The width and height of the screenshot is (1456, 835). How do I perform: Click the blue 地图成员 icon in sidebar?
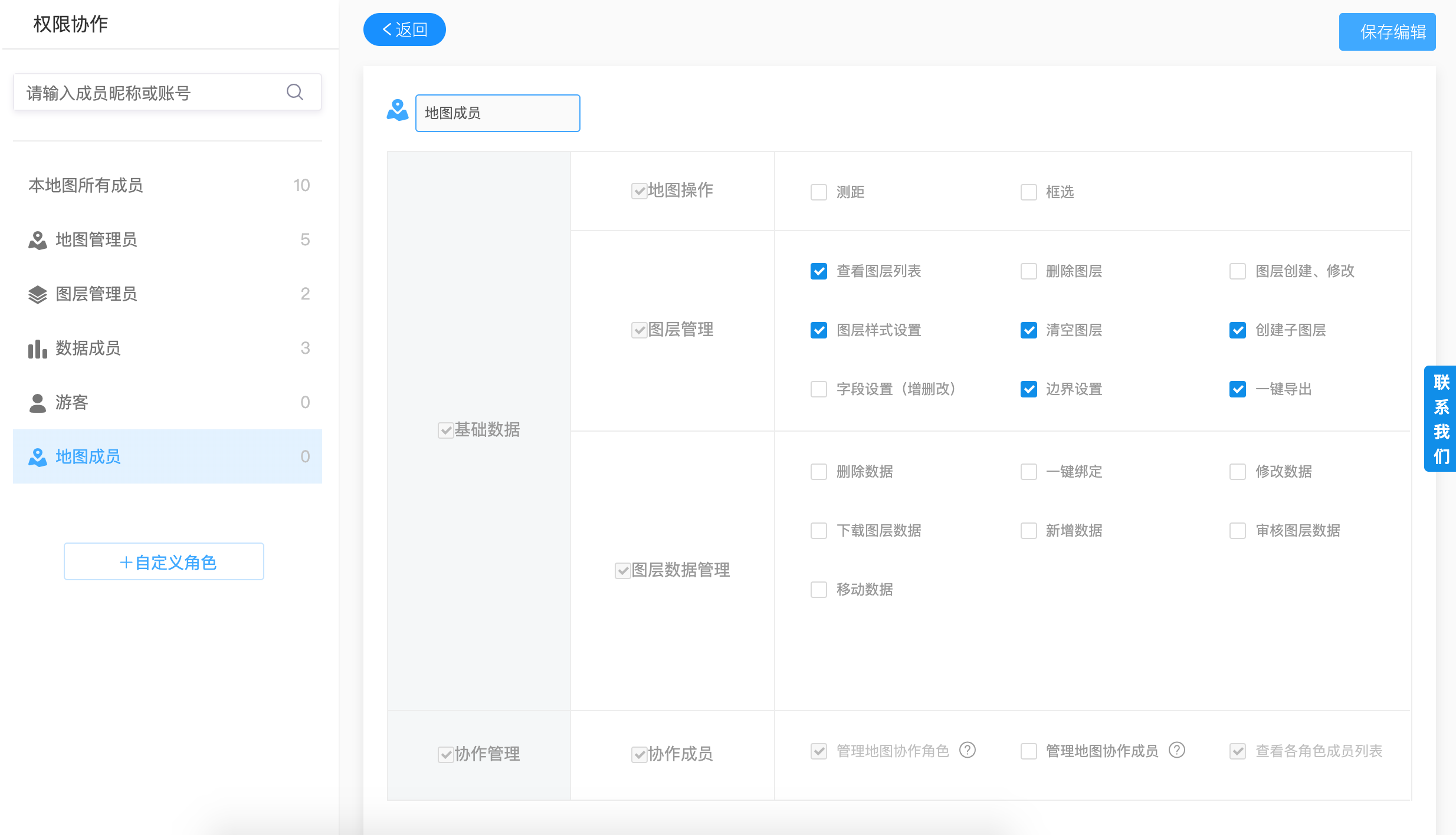click(38, 457)
